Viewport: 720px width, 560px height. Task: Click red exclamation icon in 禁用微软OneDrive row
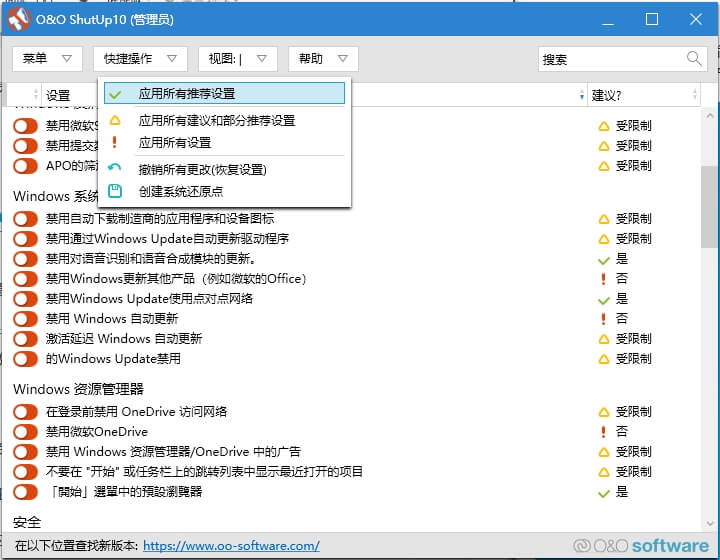pos(603,431)
